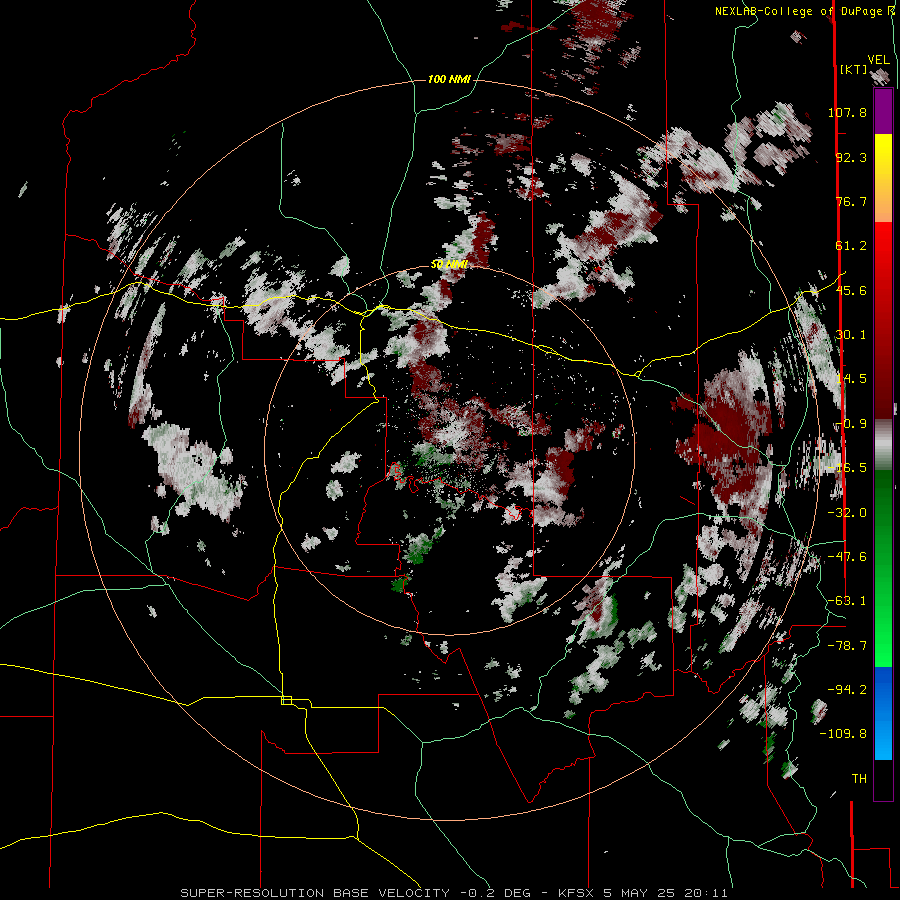Select the -16.5 velocity scale value
Image resolution: width=900 pixels, height=900 pixels.
click(847, 468)
